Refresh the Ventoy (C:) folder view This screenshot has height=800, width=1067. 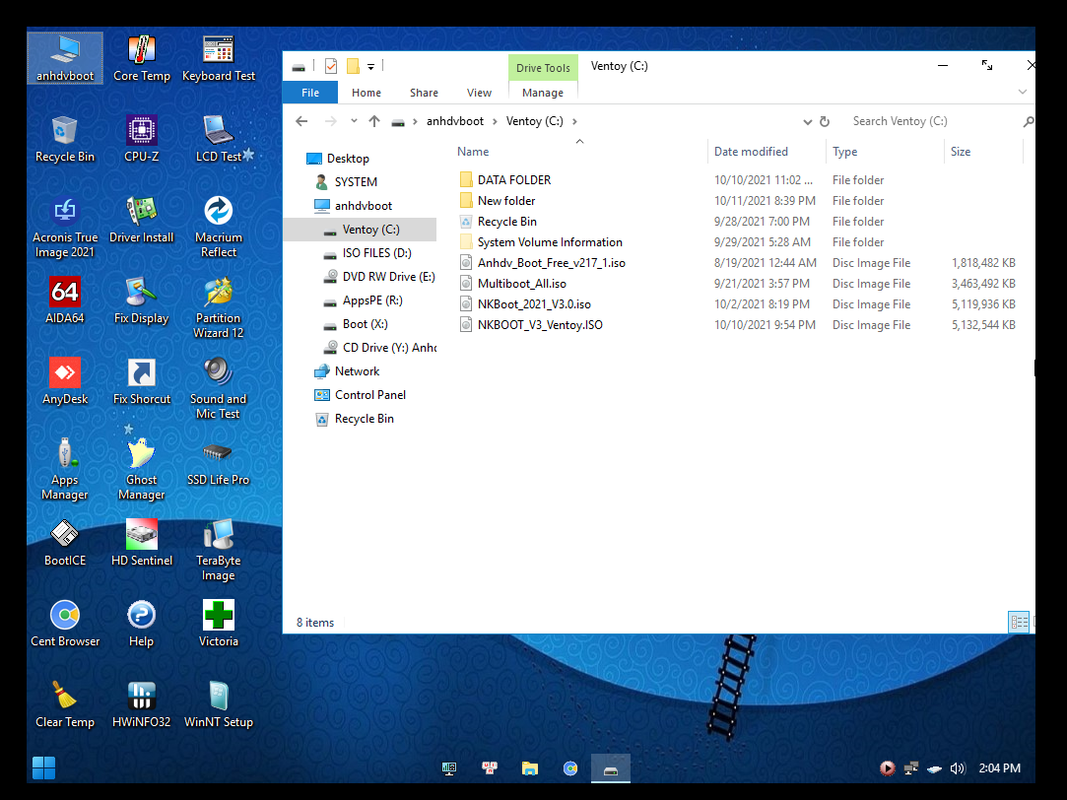click(x=824, y=121)
